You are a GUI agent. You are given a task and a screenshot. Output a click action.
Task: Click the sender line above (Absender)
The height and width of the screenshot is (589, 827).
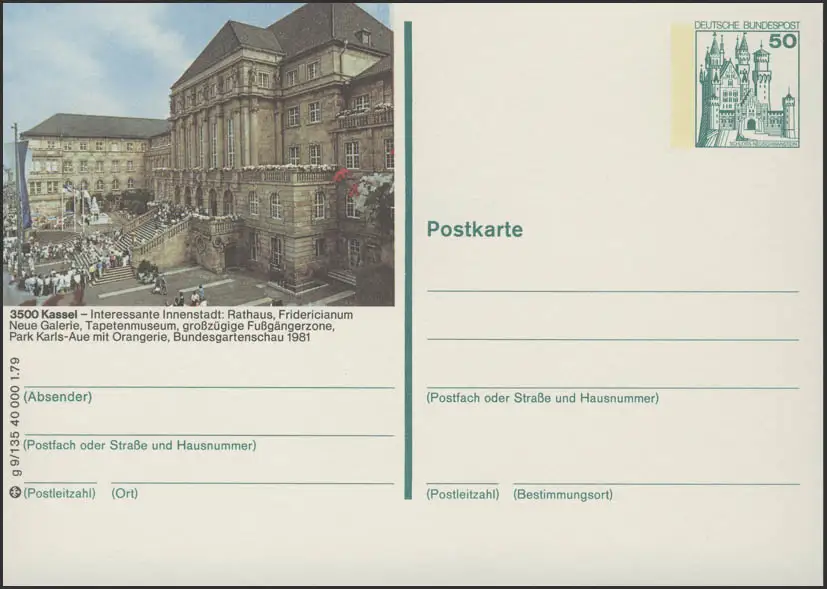tap(208, 387)
